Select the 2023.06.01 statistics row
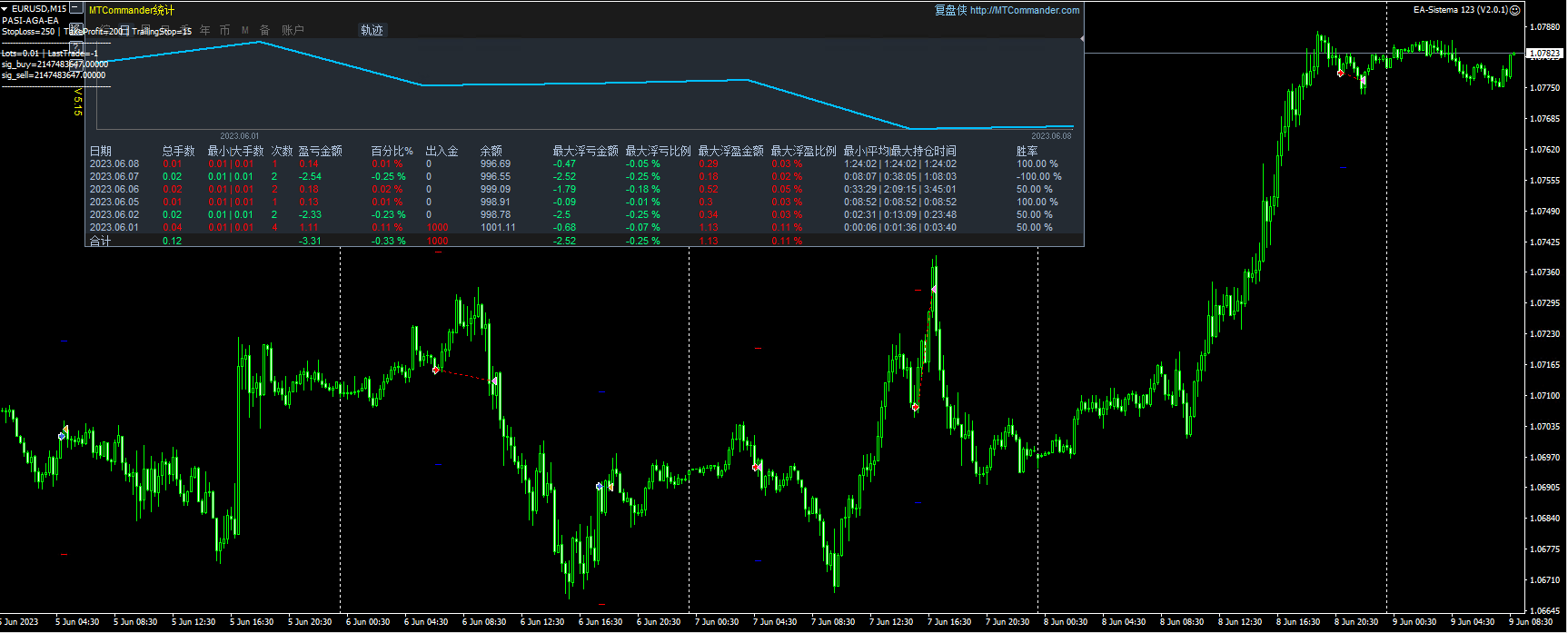1568x633 pixels. (114, 228)
